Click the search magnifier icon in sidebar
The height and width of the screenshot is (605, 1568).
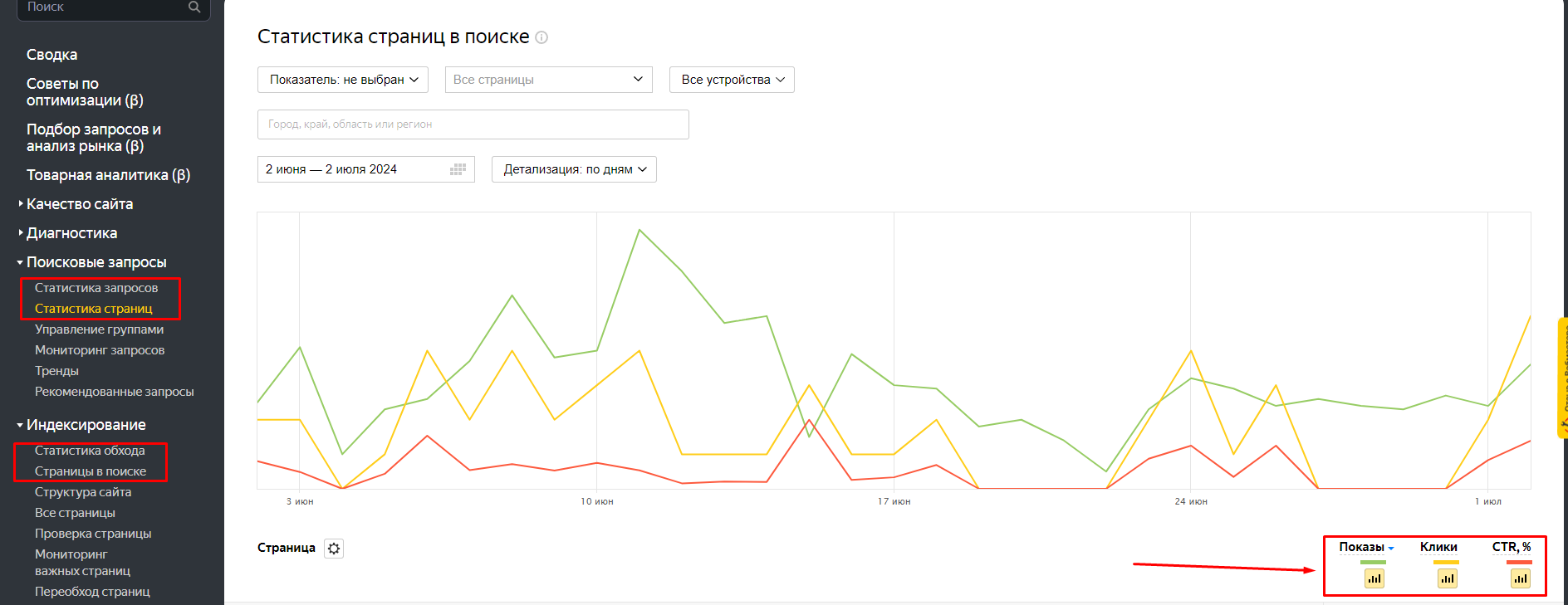194,7
